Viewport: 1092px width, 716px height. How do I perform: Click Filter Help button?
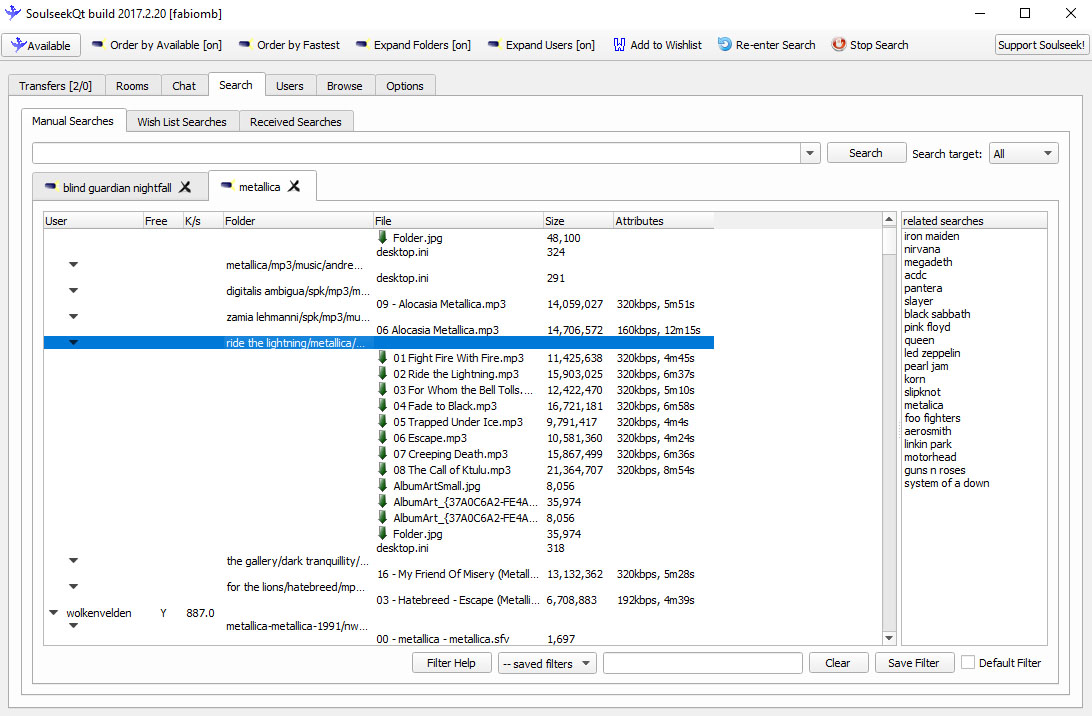coord(451,663)
